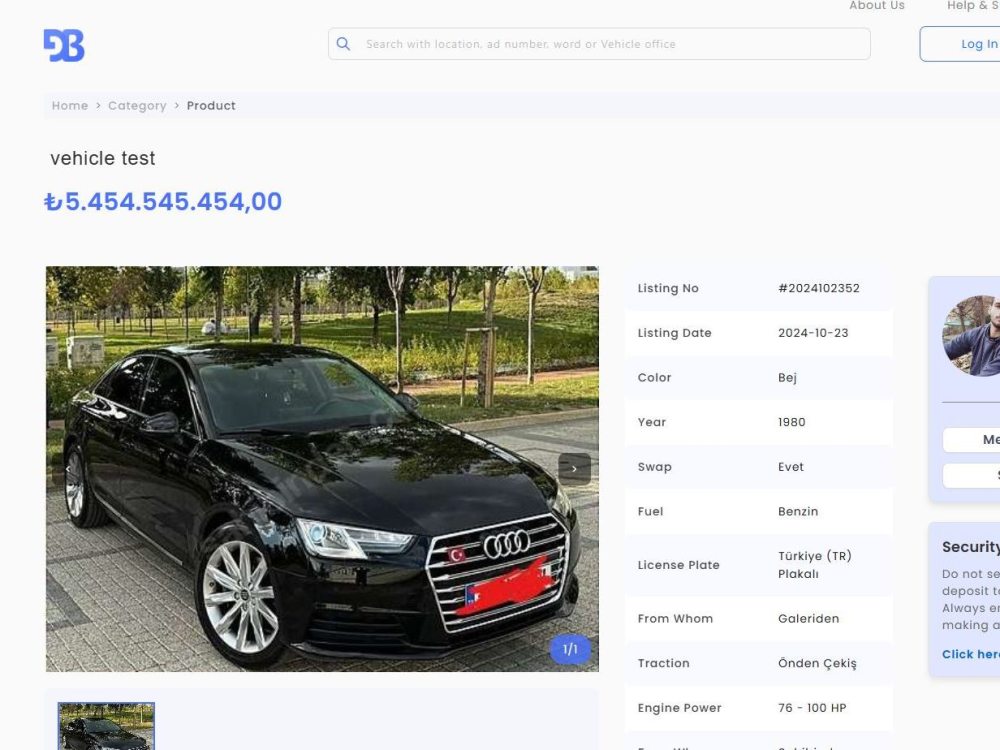
Task: Click the magnifier search icon
Action: (x=343, y=44)
